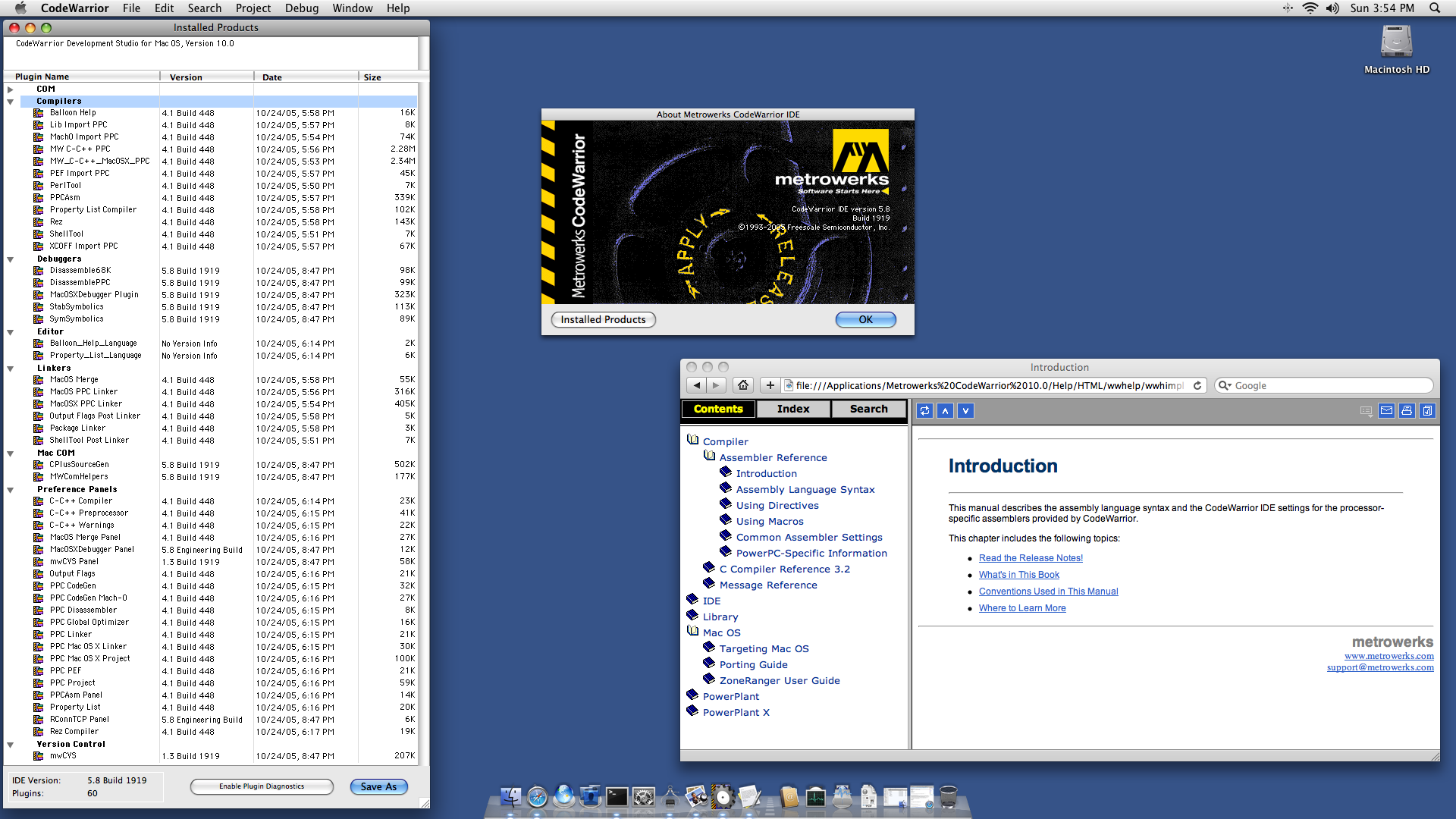Click the email topic icon in help toolbar
1456x819 pixels.
pos(1386,410)
